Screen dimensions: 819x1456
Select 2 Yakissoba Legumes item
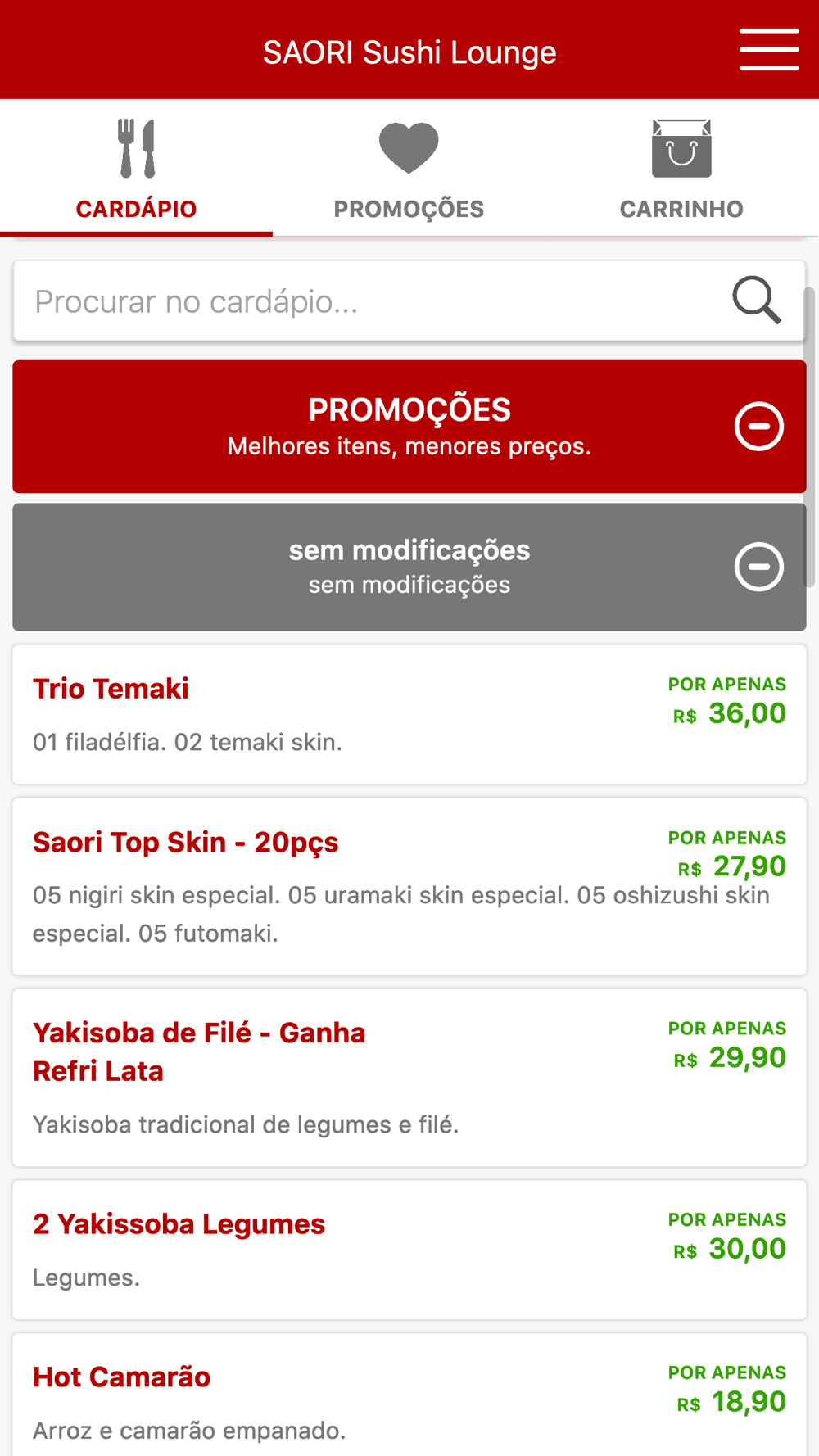pyautogui.click(x=179, y=1224)
